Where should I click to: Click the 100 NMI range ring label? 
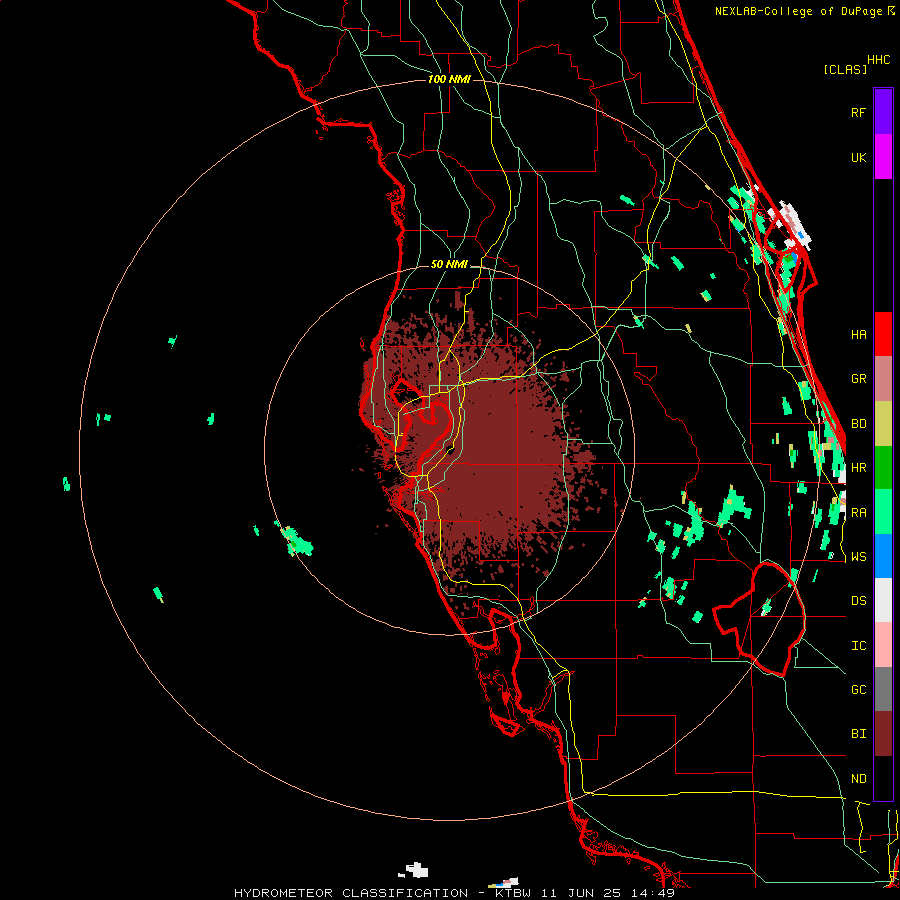pyautogui.click(x=449, y=79)
